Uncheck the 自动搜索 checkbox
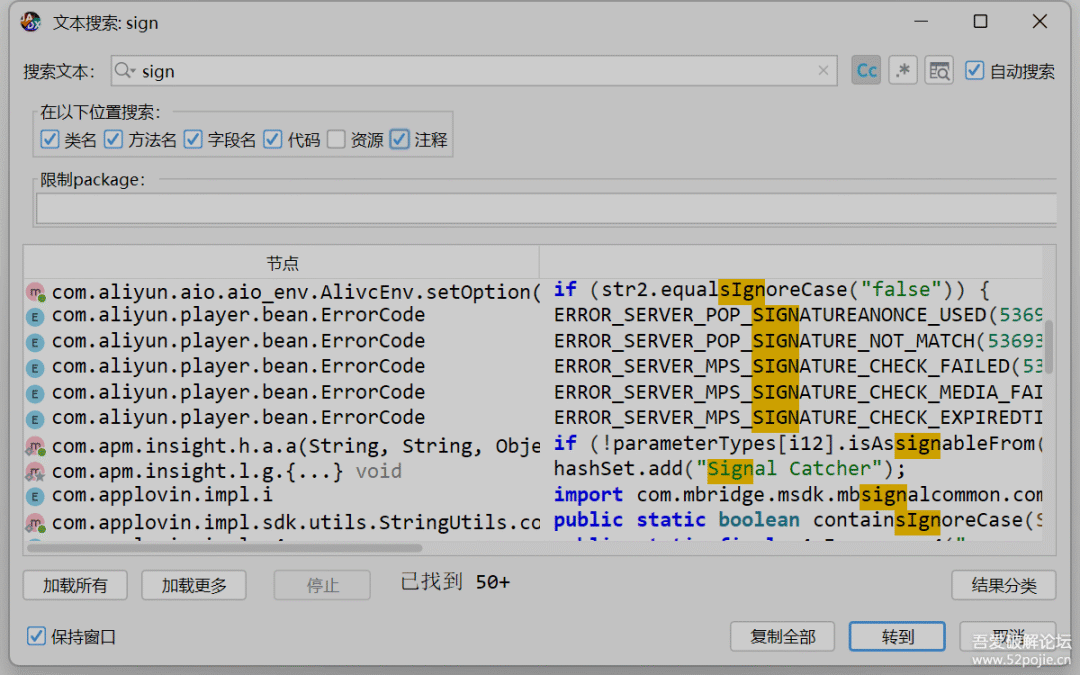 pos(974,70)
